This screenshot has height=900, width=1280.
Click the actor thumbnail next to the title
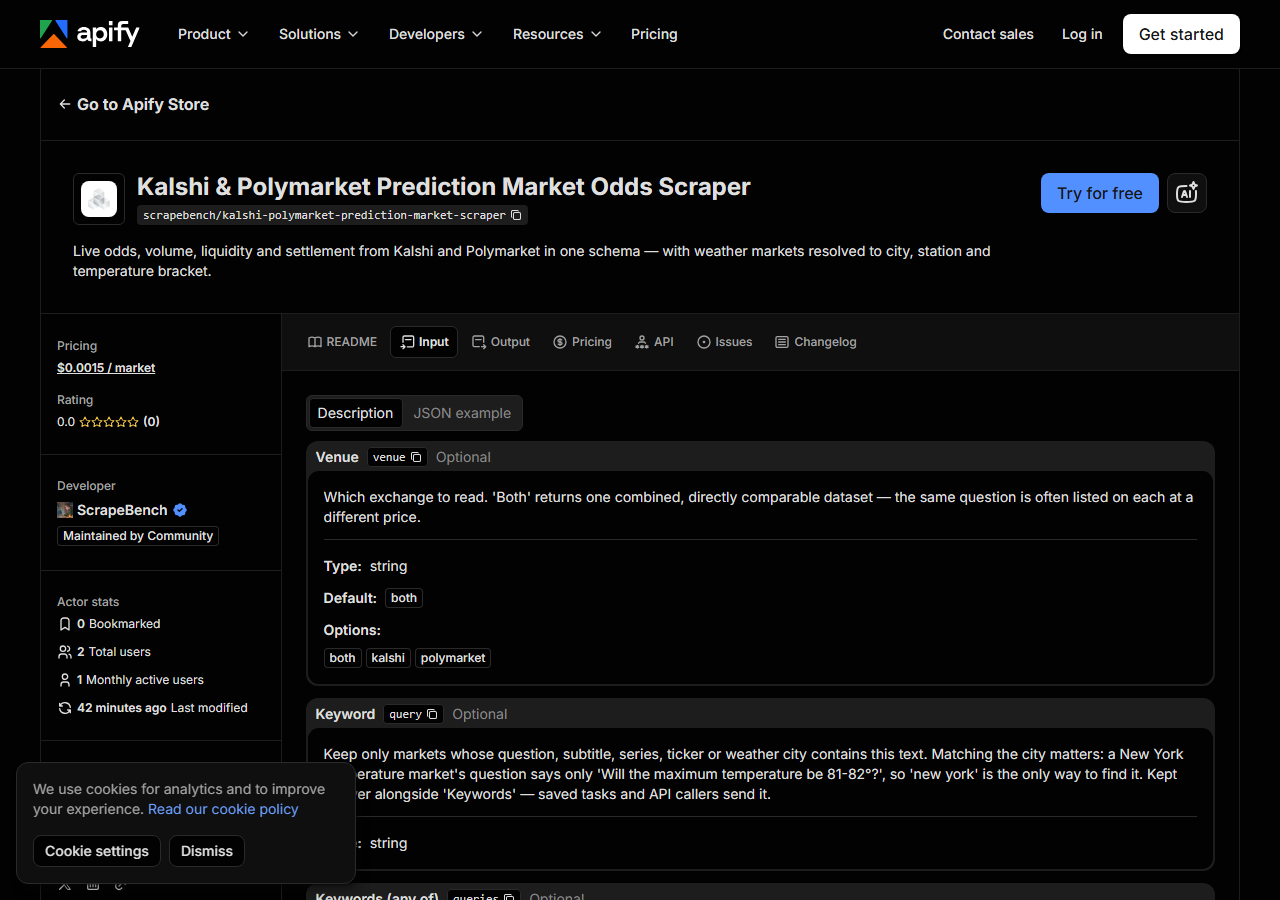coord(99,199)
